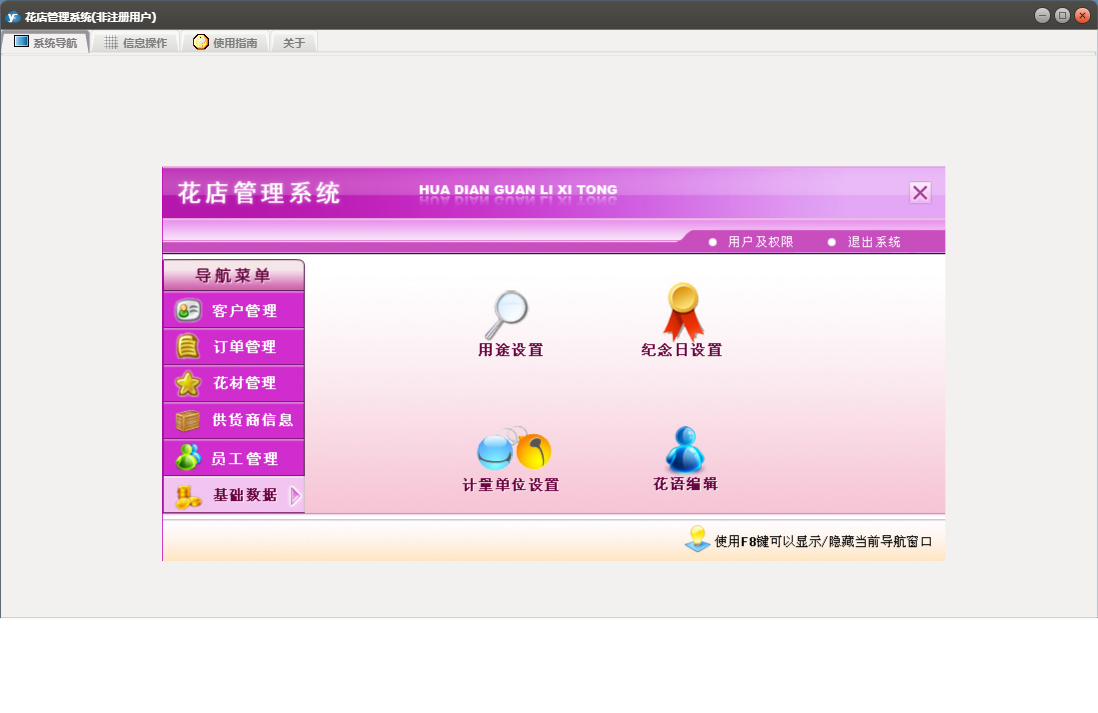The height and width of the screenshot is (713, 1098).
Task: Select 客户管理 in navigation menu
Action: pos(234,310)
